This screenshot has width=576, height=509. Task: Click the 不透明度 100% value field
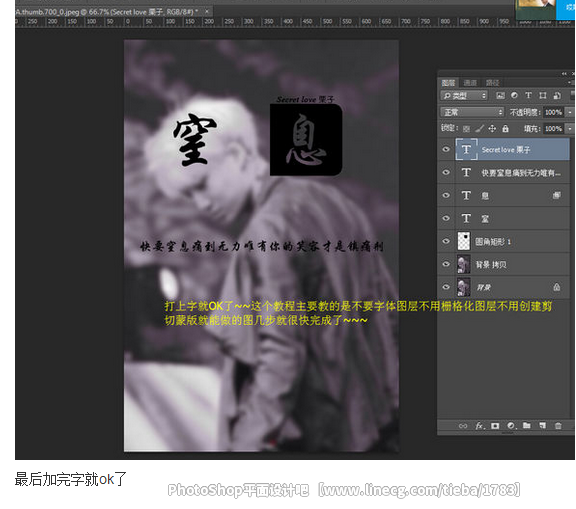point(554,112)
